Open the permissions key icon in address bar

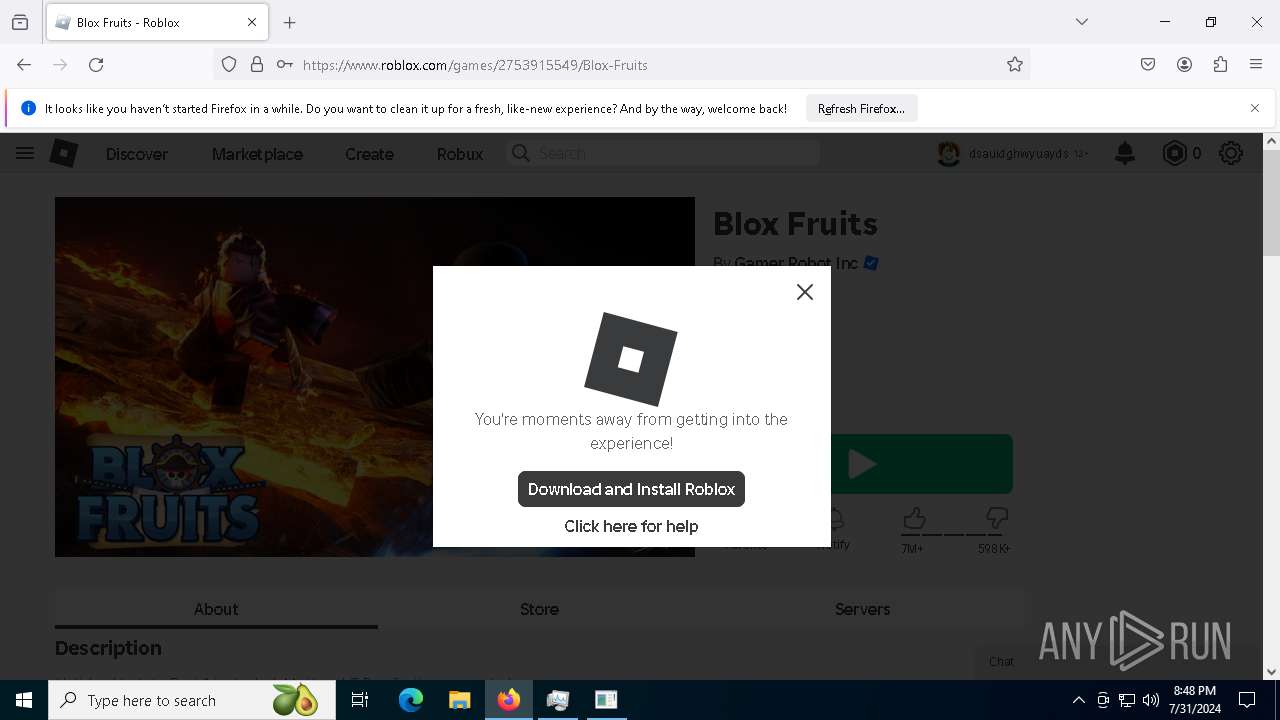[285, 64]
